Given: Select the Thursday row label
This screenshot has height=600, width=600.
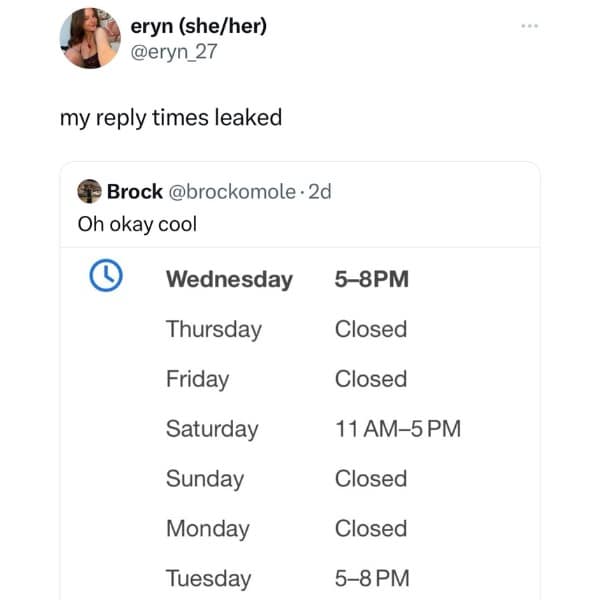Looking at the screenshot, I should click(x=213, y=329).
